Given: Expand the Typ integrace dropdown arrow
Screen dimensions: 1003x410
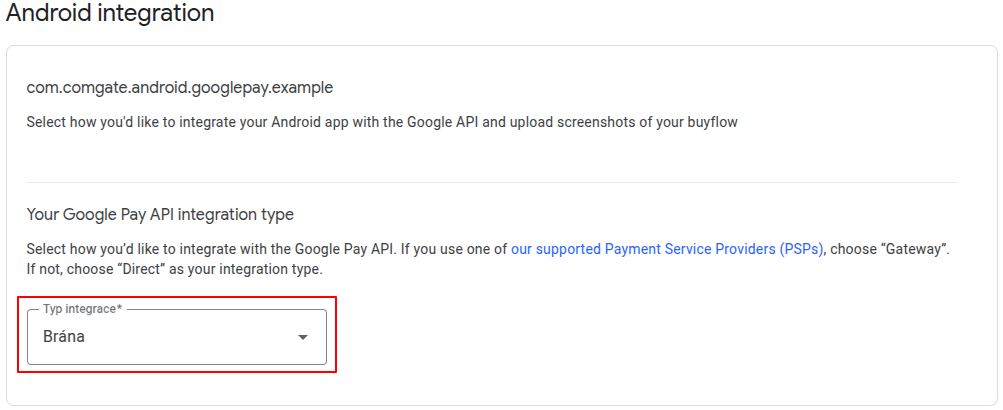Looking at the screenshot, I should 303,337.
